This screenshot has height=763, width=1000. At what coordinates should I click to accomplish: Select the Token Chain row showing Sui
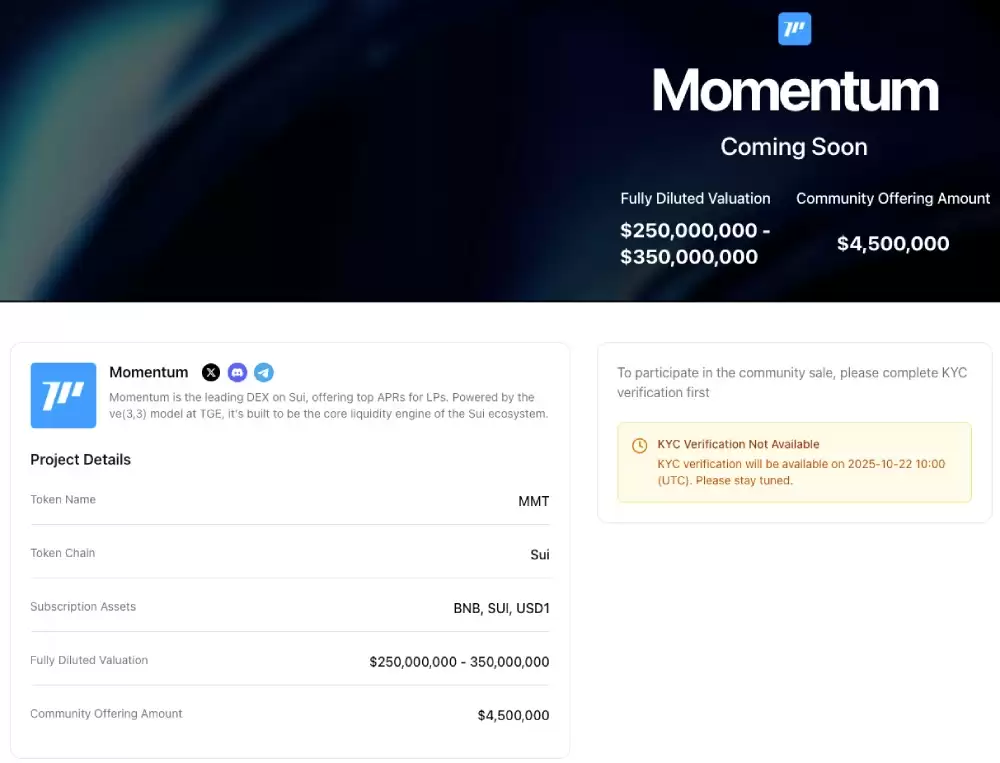pyautogui.click(x=290, y=553)
